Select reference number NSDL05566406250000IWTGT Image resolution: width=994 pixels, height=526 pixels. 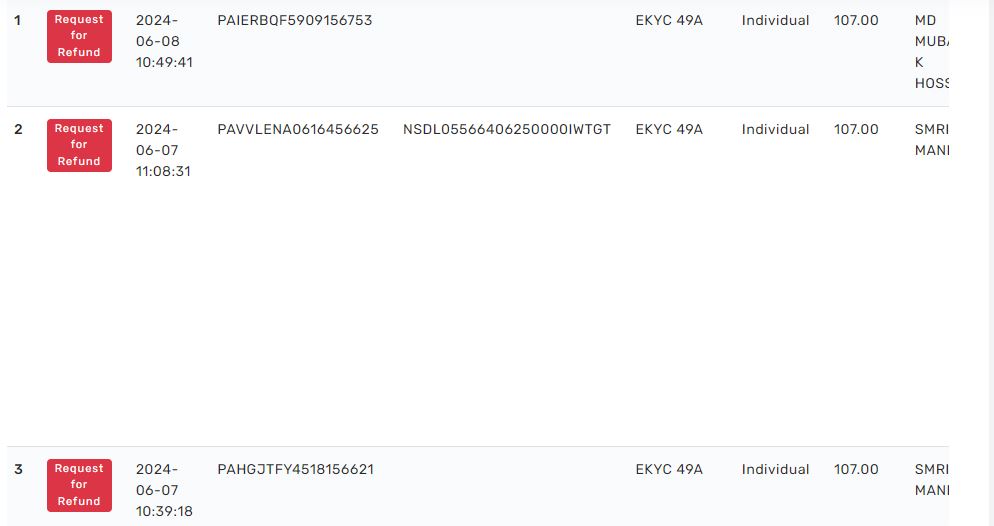pyautogui.click(x=506, y=129)
